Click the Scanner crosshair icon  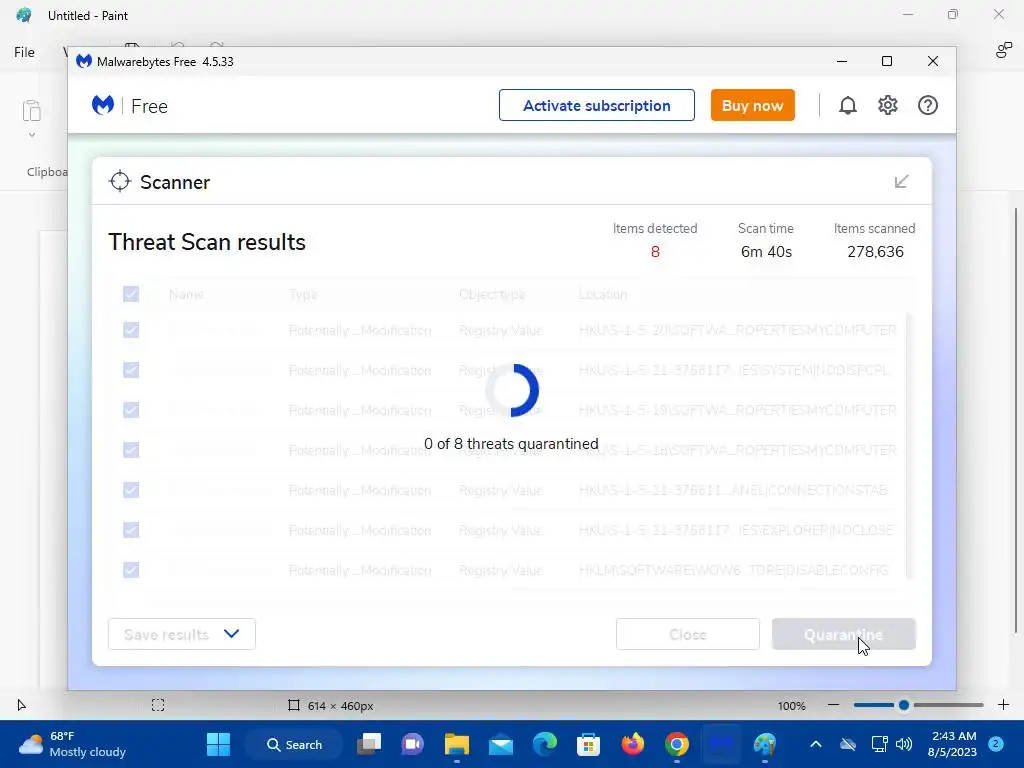[x=120, y=182]
